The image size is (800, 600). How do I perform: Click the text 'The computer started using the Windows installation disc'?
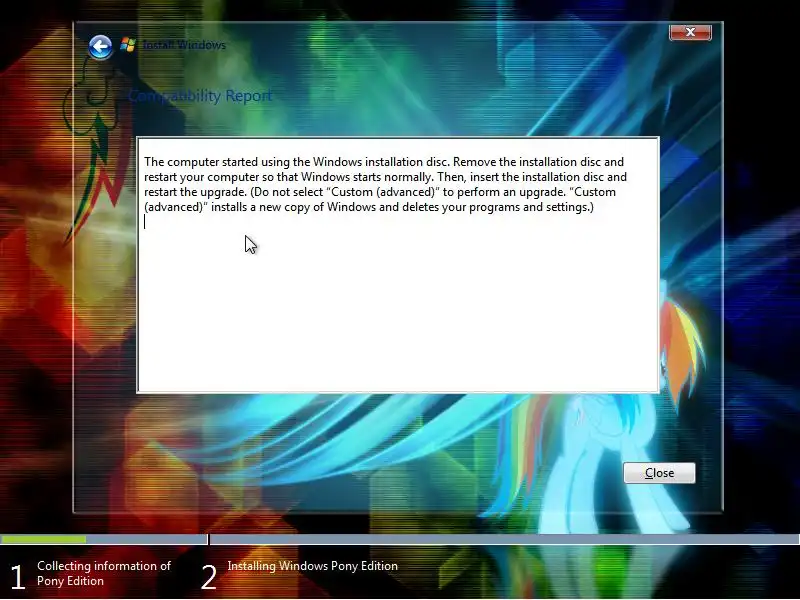click(x=296, y=162)
